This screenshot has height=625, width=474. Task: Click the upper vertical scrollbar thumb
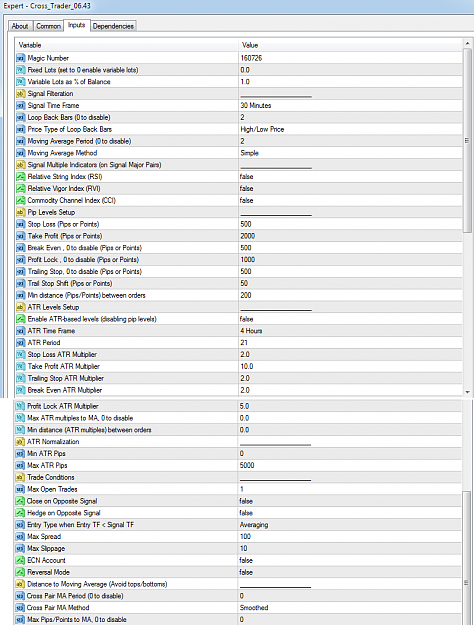467,140
